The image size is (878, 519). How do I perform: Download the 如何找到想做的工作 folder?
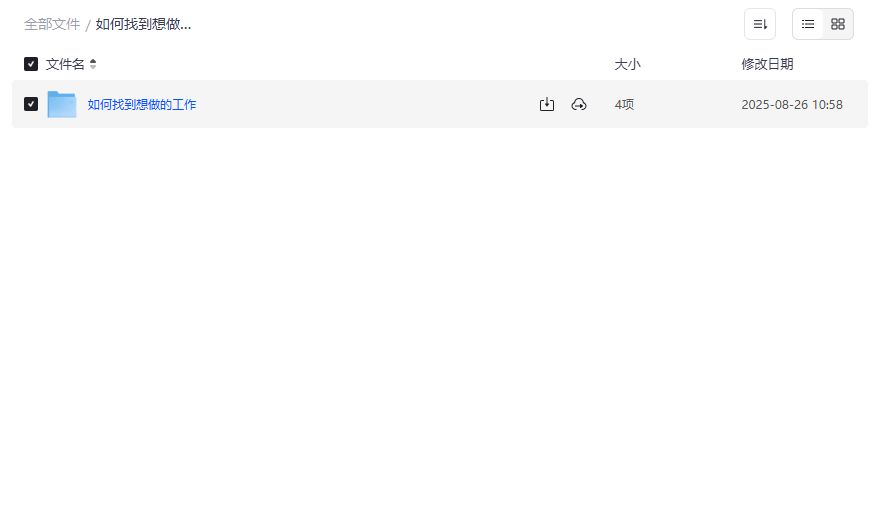547,104
